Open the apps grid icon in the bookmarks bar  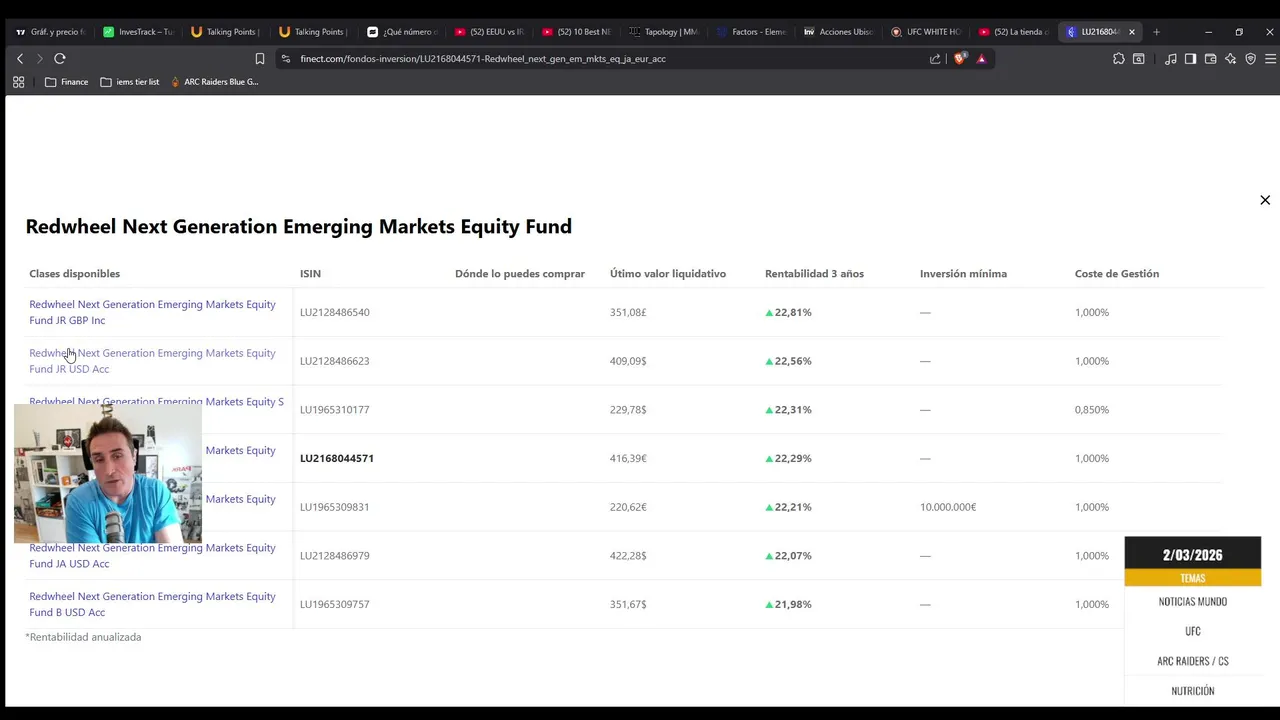tap(18, 82)
